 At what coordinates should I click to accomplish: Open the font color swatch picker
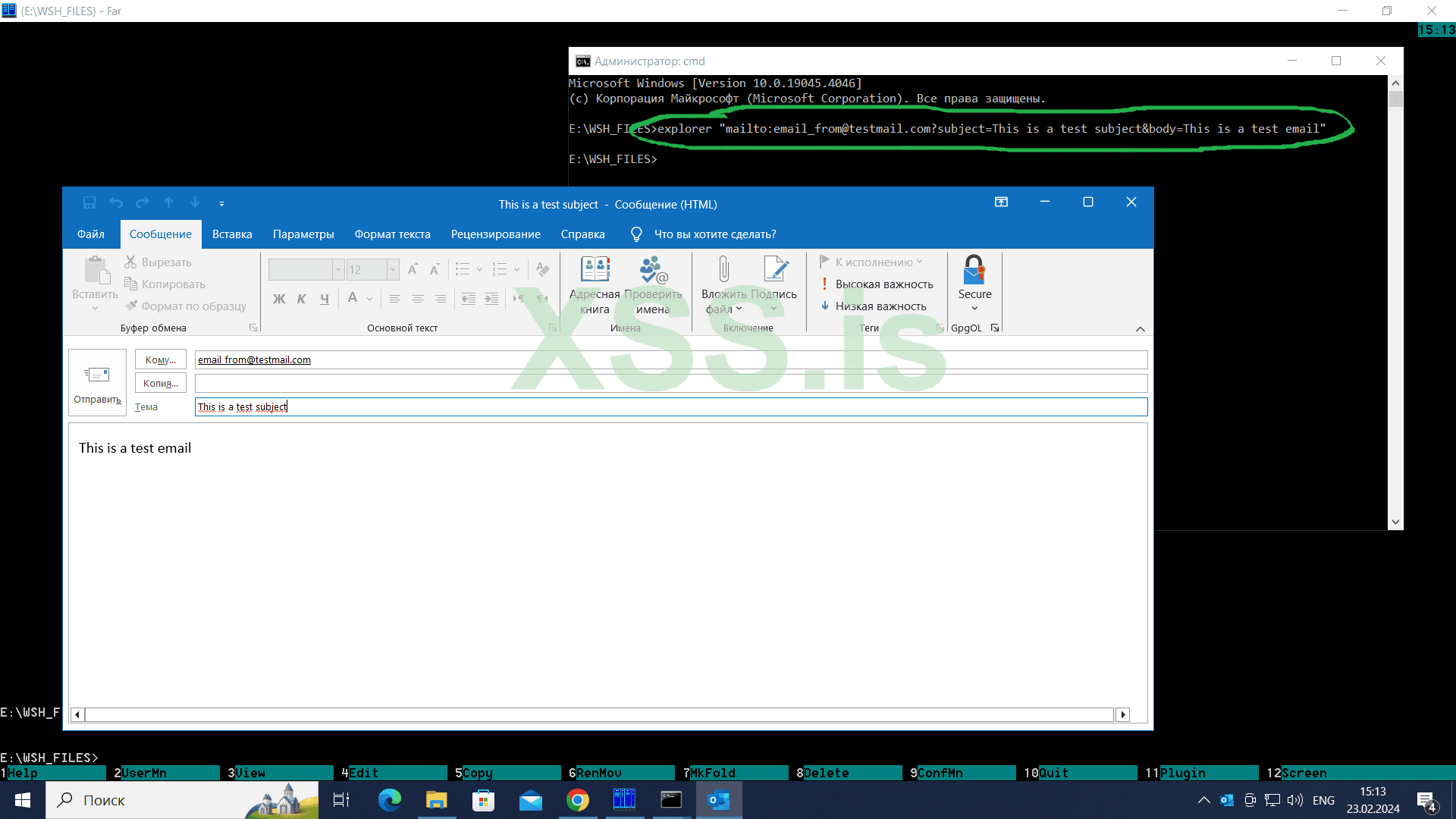[369, 299]
